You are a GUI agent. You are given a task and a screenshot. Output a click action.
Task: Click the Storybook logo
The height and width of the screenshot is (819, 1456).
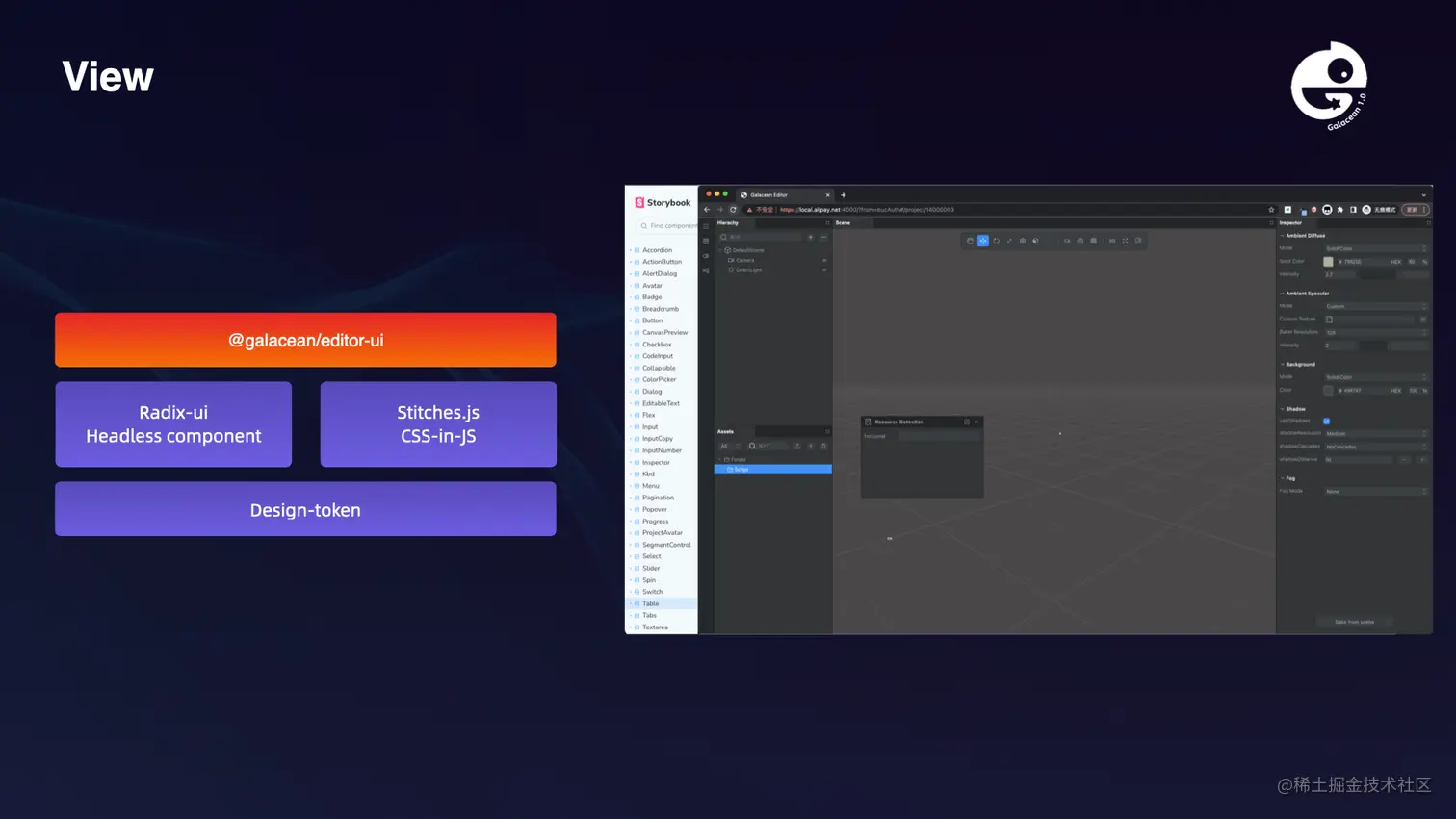(663, 203)
